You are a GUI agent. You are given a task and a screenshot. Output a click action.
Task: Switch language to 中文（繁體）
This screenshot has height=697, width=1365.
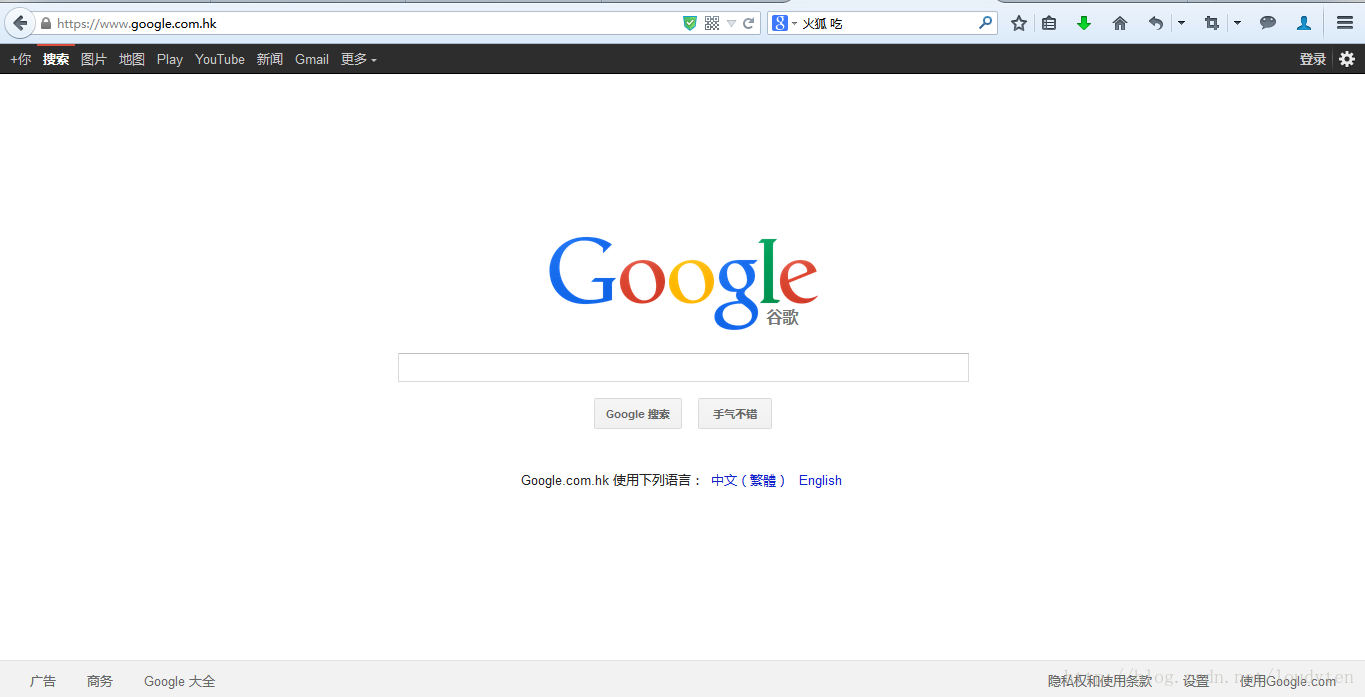[748, 480]
